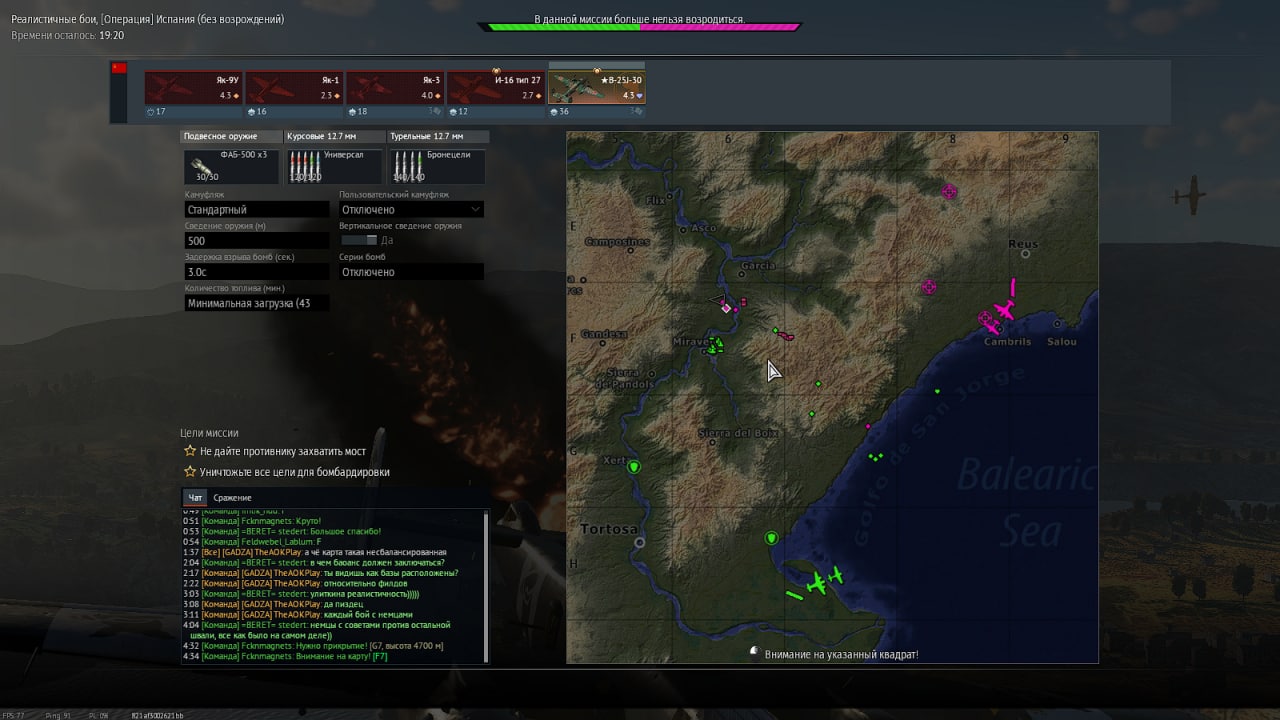Viewport: 1280px width, 720px height.
Task: Open the Универсал ammo belt selector
Action: pos(334,166)
